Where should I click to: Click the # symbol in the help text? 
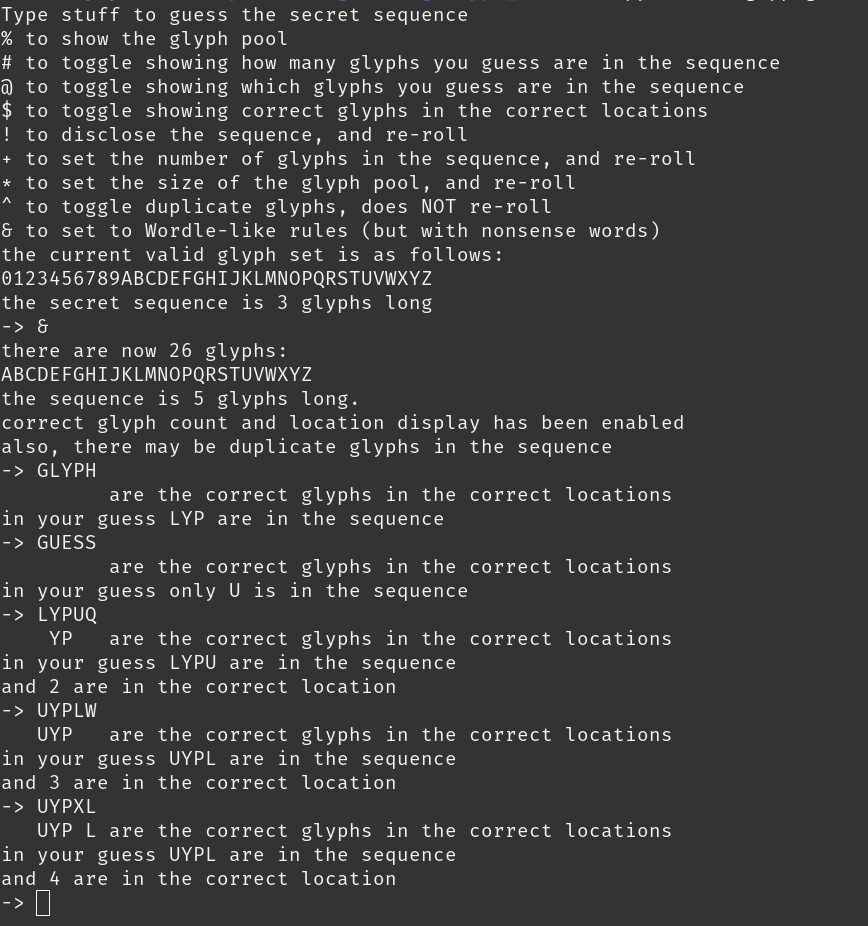pyautogui.click(x=7, y=63)
